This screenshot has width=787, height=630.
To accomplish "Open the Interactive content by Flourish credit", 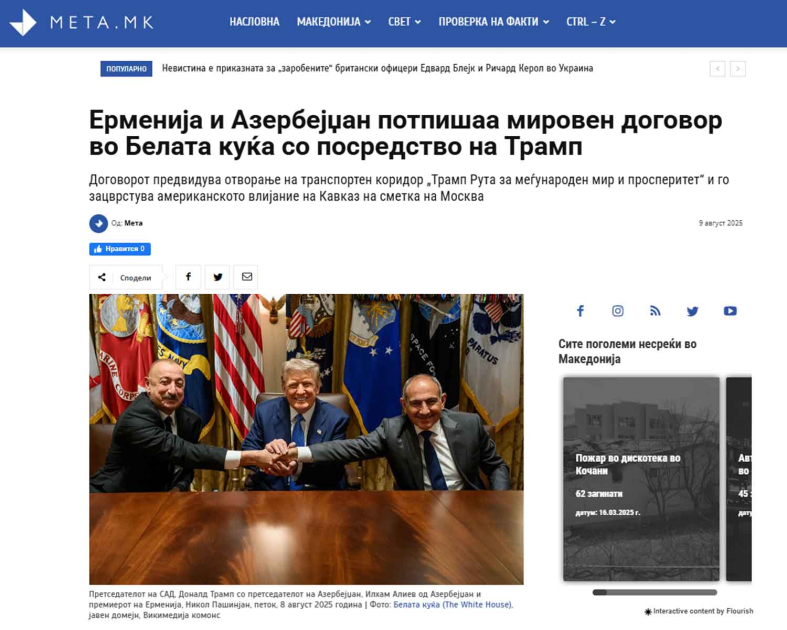I will [699, 611].
